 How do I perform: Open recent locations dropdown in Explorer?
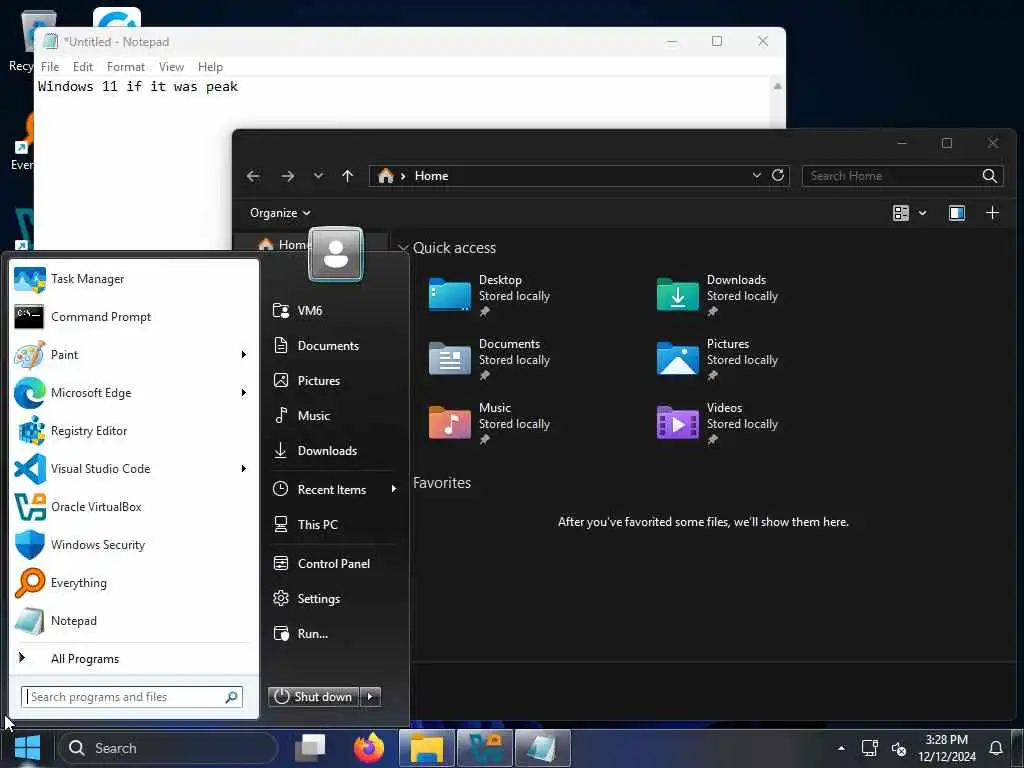pos(318,176)
